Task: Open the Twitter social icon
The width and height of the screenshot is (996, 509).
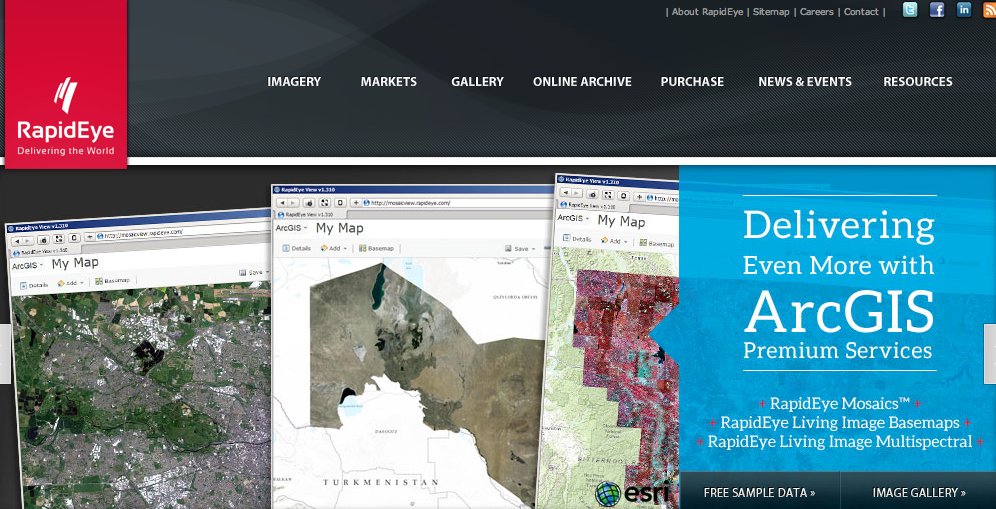Action: tap(910, 10)
